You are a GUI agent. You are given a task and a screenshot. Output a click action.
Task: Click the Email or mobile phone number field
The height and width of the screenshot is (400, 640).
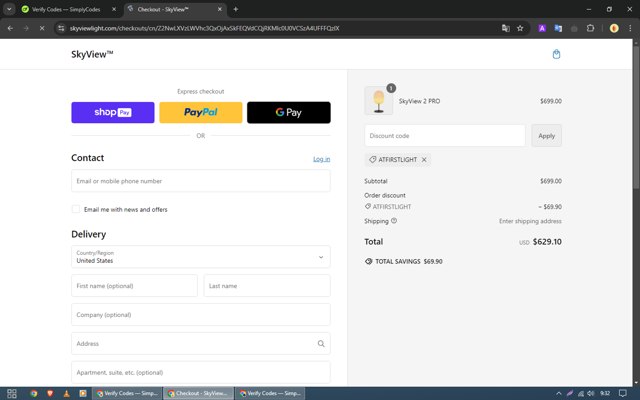[x=201, y=181]
